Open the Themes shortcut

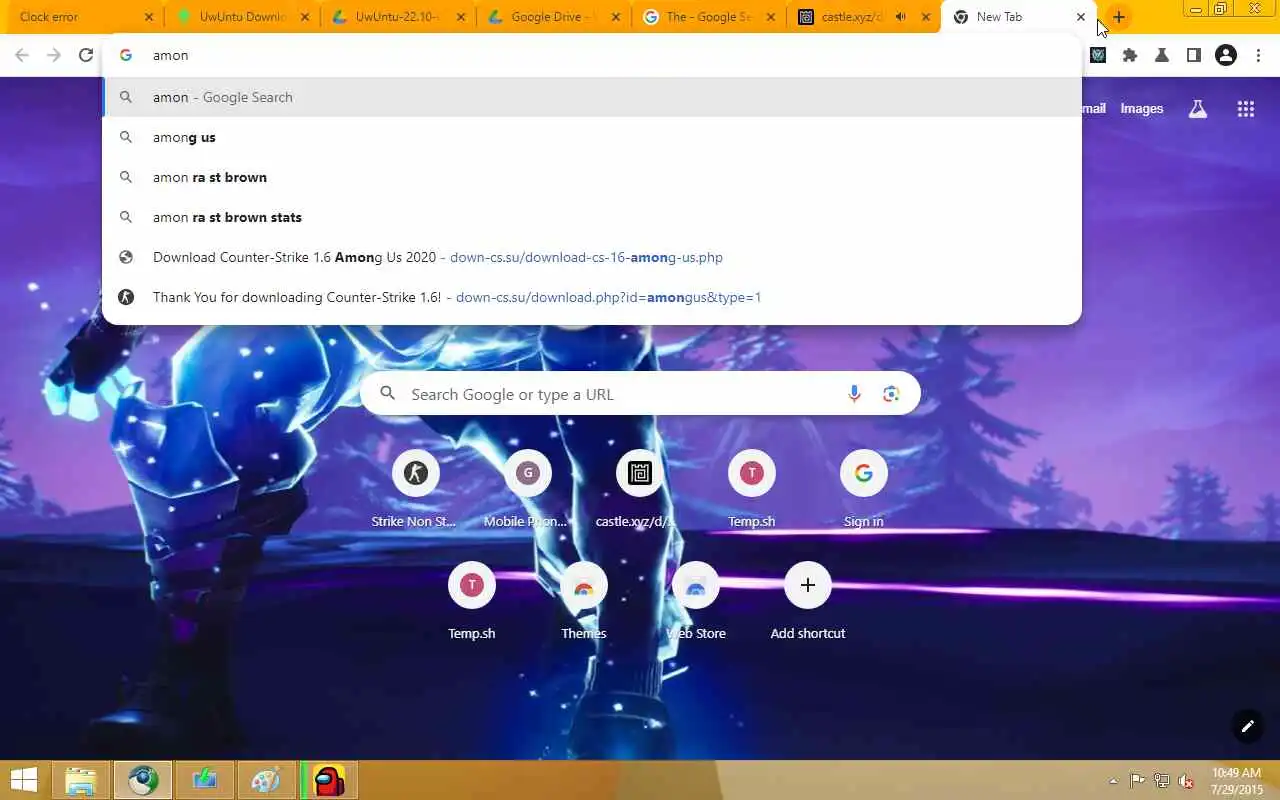coord(583,602)
